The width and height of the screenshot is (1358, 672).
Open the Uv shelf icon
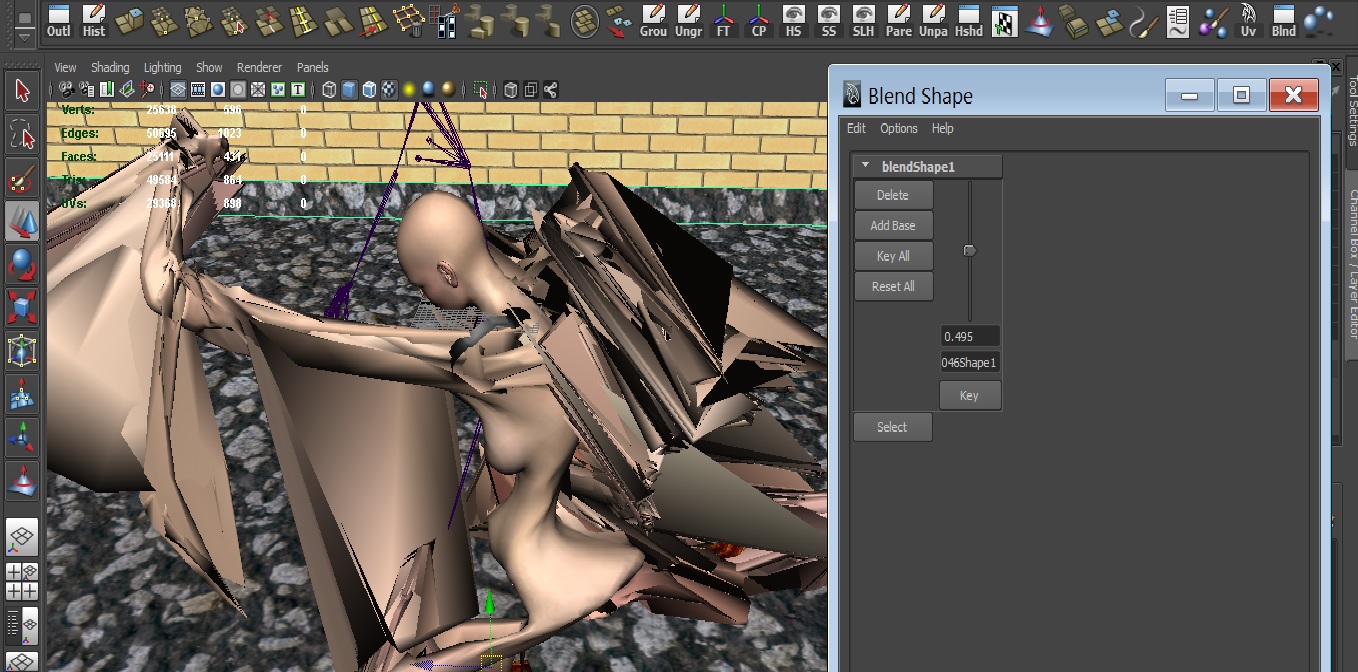(x=1248, y=20)
